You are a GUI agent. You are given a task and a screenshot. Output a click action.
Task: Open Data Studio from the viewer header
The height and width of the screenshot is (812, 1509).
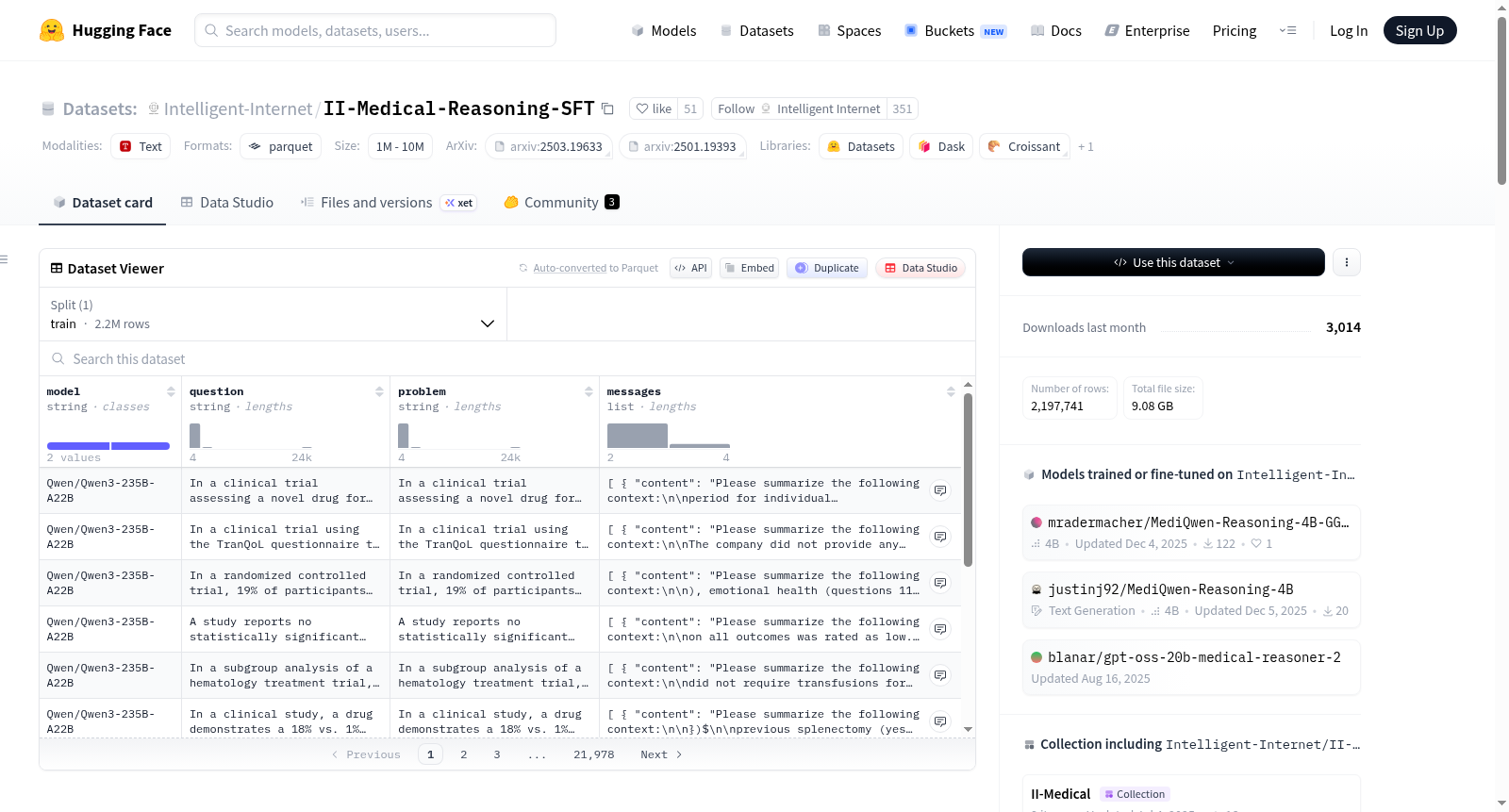click(x=920, y=268)
